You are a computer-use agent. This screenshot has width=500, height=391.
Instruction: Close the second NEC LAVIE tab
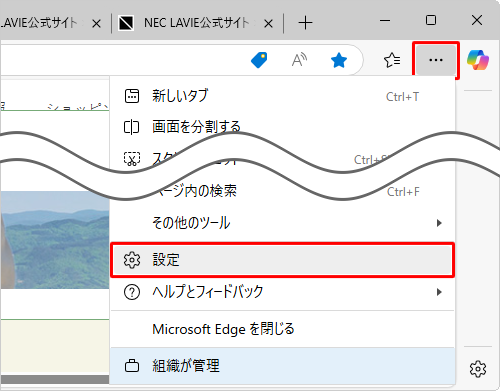click(268, 23)
